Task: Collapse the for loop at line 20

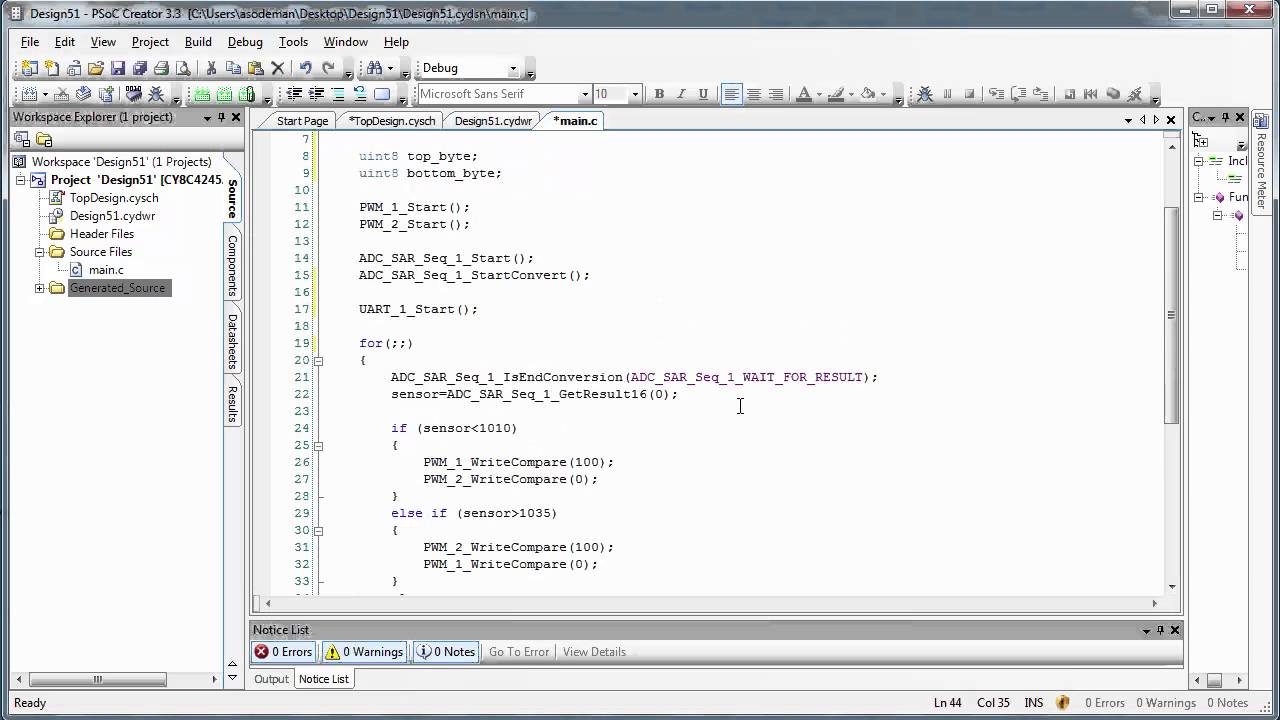Action: pyautogui.click(x=318, y=360)
